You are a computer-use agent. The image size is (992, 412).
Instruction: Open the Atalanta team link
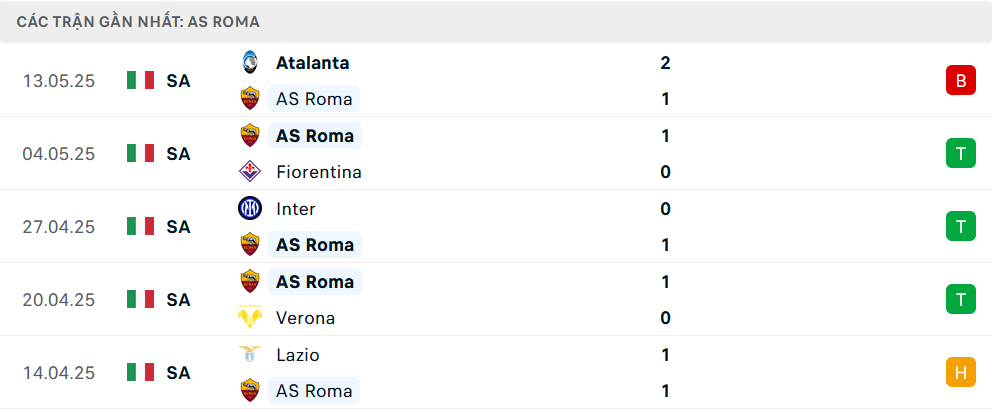312,63
